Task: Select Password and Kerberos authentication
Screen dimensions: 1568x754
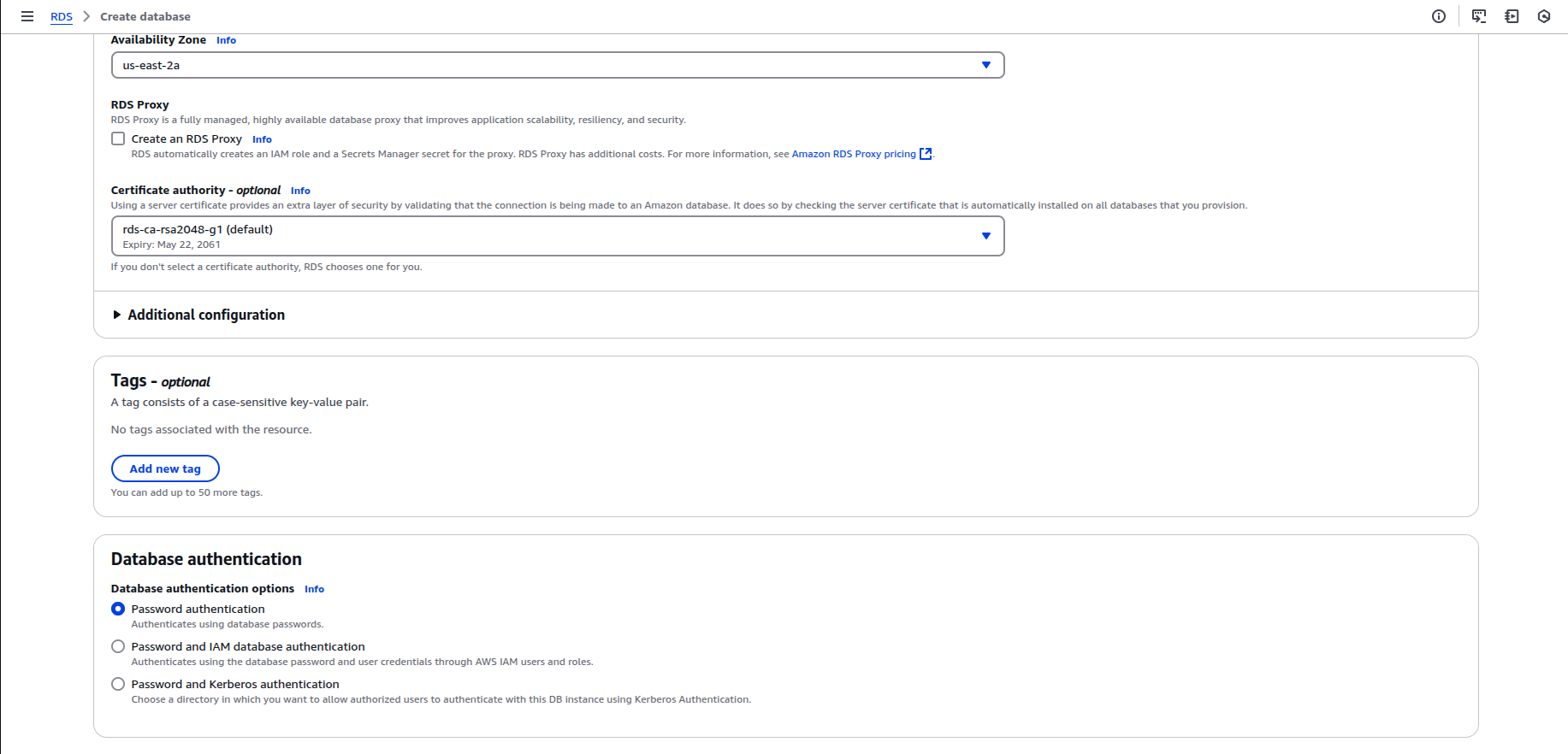Action: pos(118,684)
